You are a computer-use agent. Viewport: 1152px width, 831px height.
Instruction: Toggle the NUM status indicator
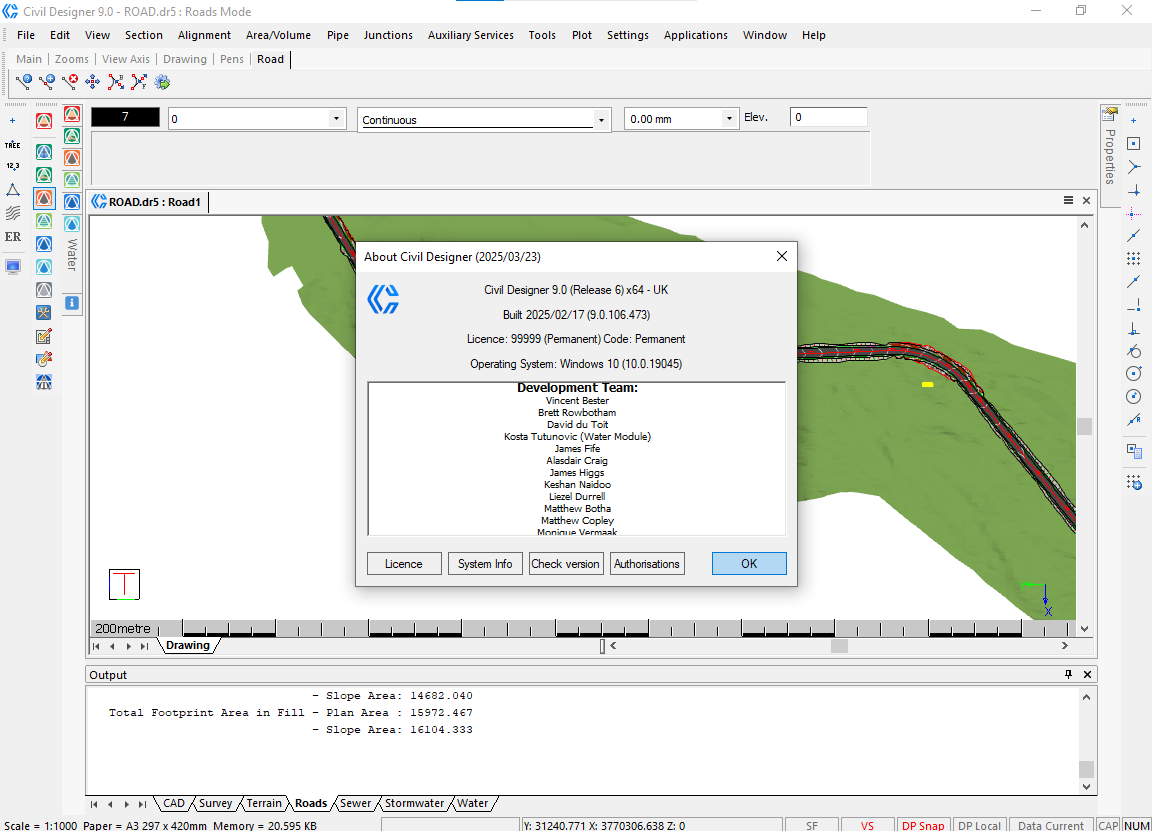point(1137,825)
